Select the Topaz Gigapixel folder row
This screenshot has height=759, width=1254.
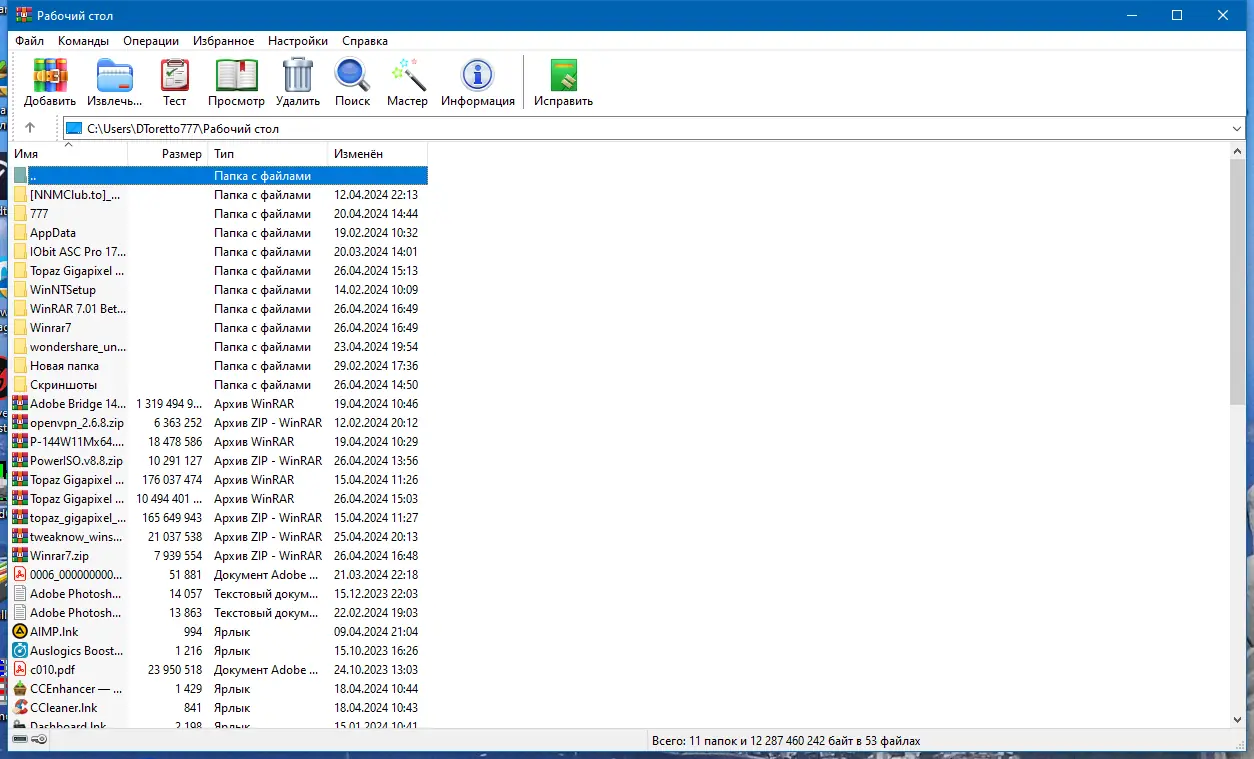pyautogui.click(x=219, y=271)
